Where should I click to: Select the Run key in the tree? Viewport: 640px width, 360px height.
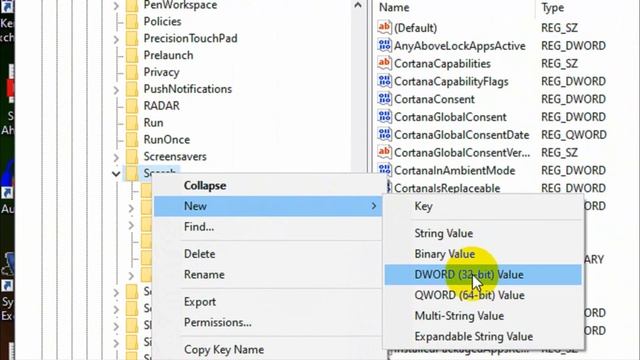coord(153,122)
